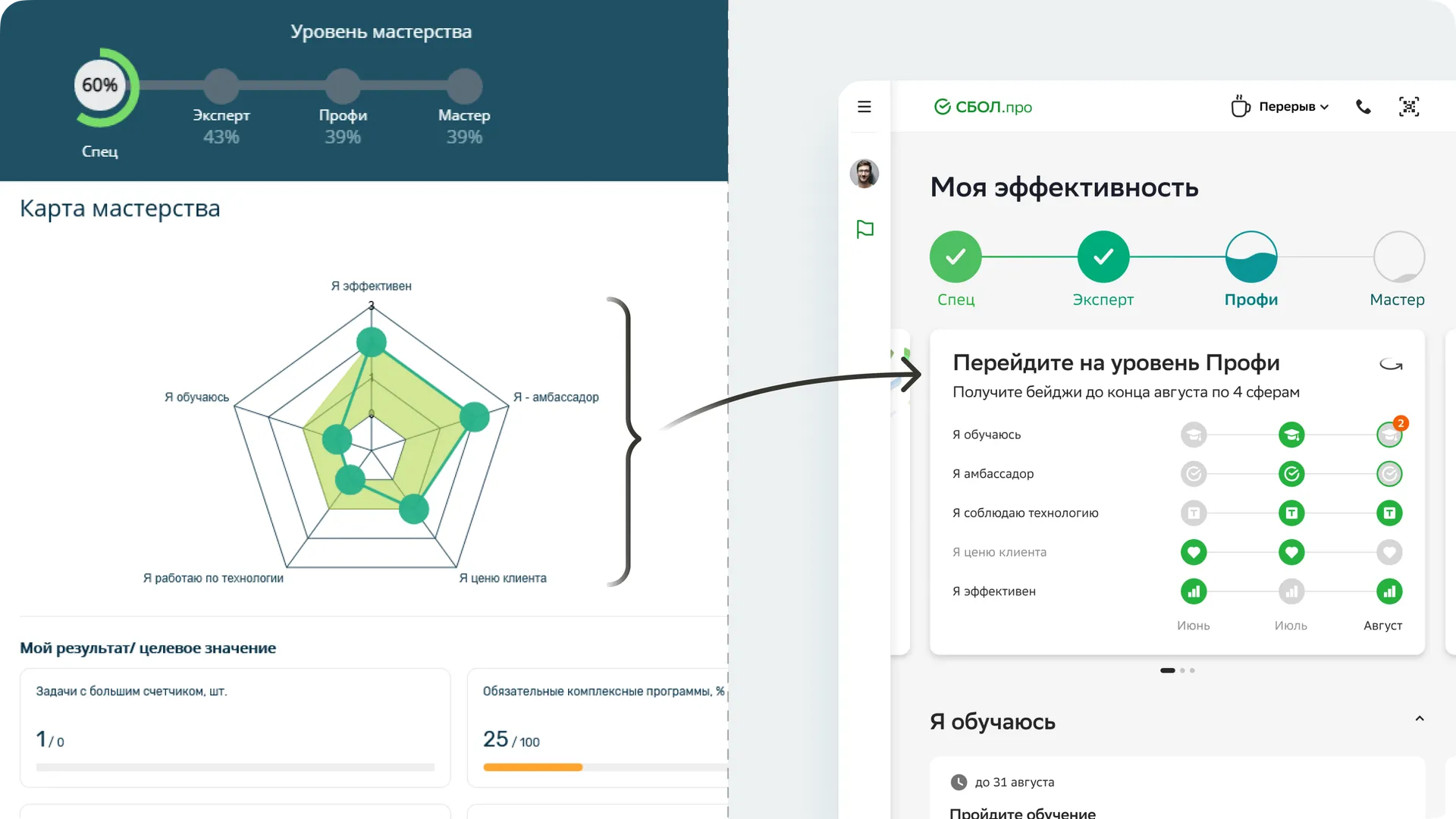Click the 25/100 orange progress bar

point(532,767)
